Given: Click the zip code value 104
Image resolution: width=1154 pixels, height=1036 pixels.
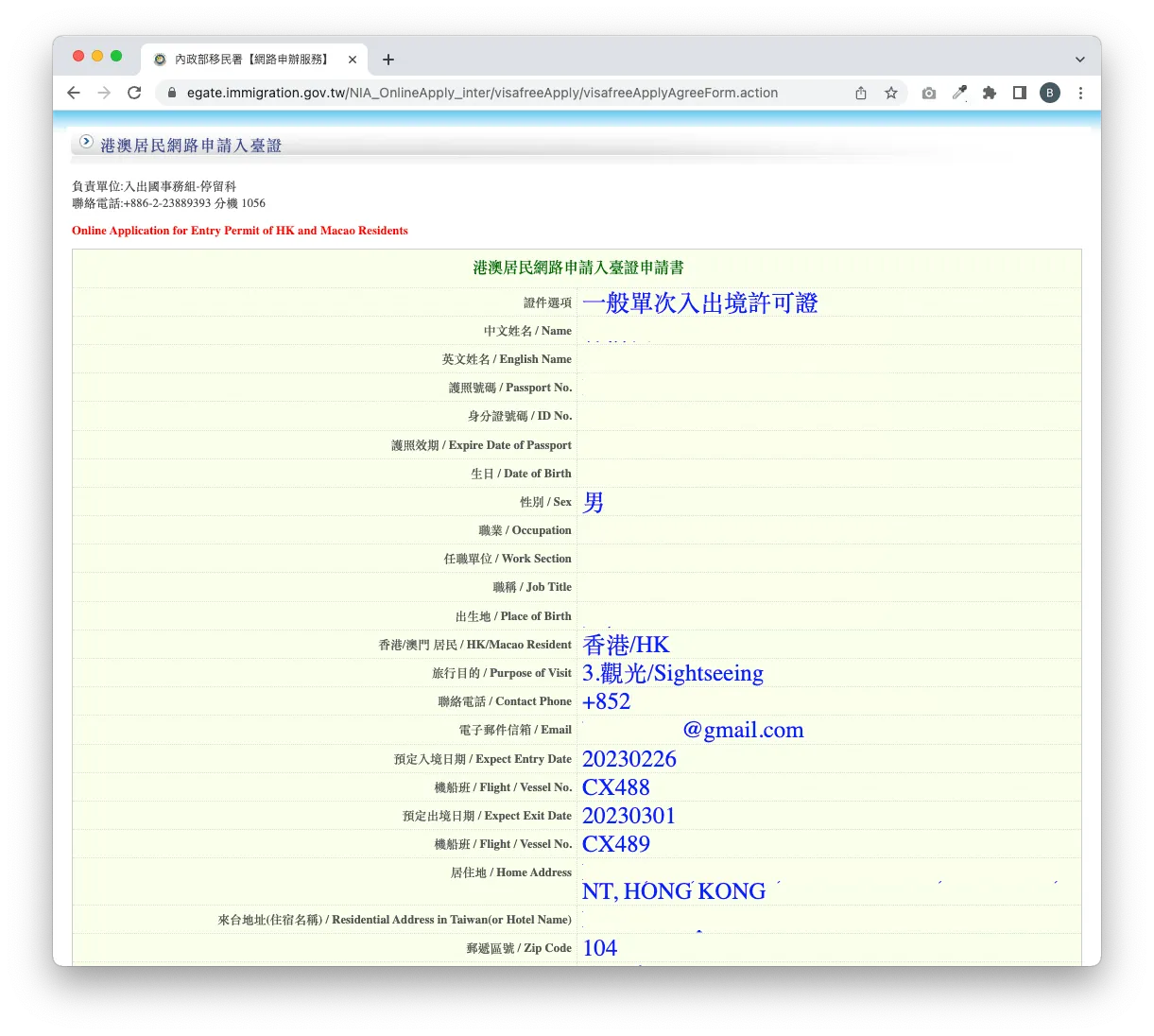Looking at the screenshot, I should 600,948.
